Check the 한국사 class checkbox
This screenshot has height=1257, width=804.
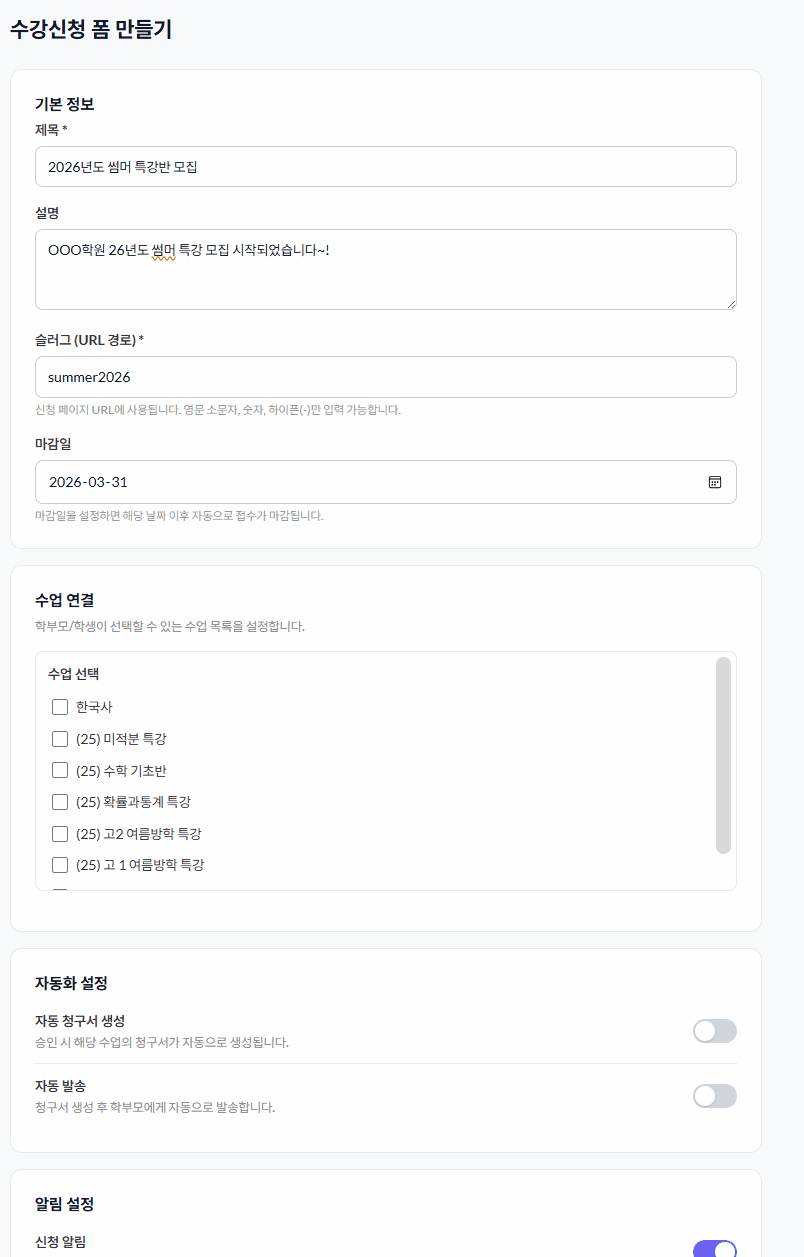(60, 707)
